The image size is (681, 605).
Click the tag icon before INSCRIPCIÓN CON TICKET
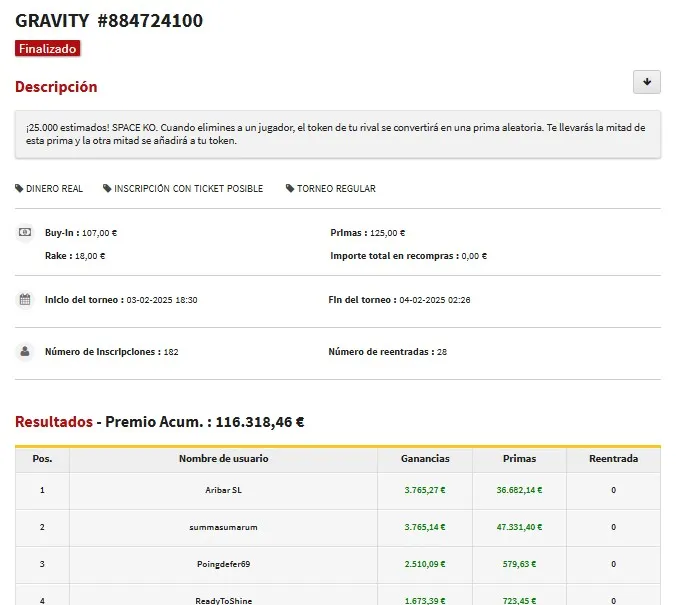[x=107, y=189]
